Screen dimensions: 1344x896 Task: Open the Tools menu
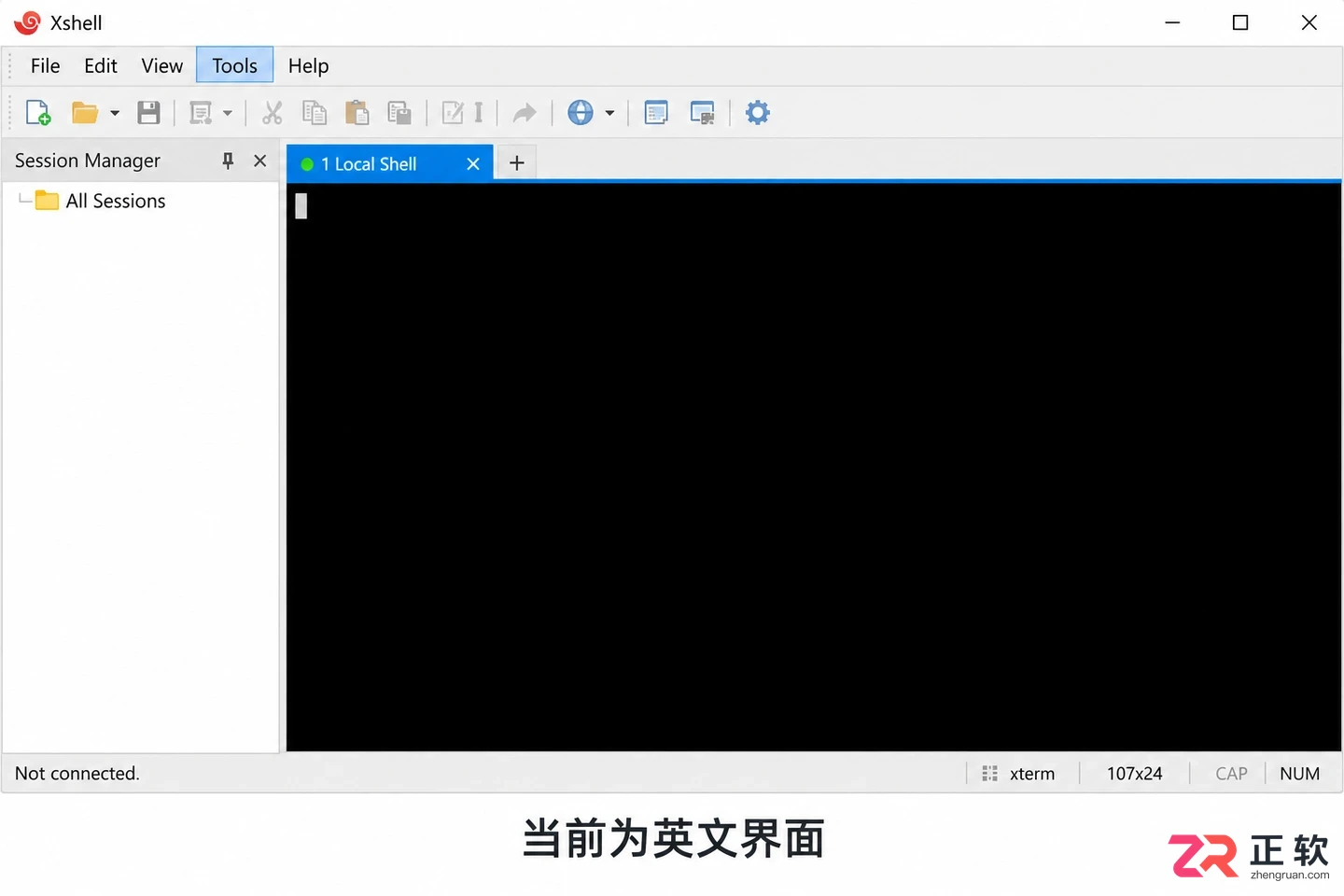click(x=234, y=65)
